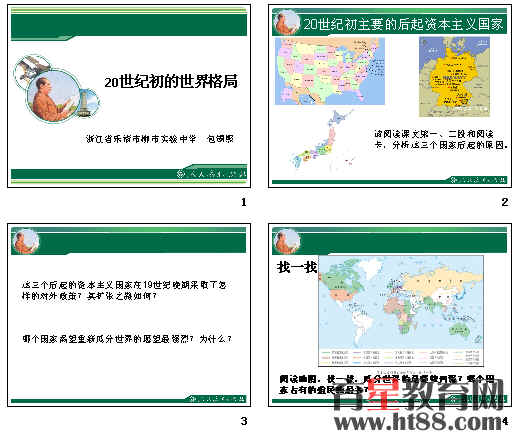Click the large portrait circle on slide 1
Image resolution: width=519 pixels, height=434 pixels.
coord(53,97)
